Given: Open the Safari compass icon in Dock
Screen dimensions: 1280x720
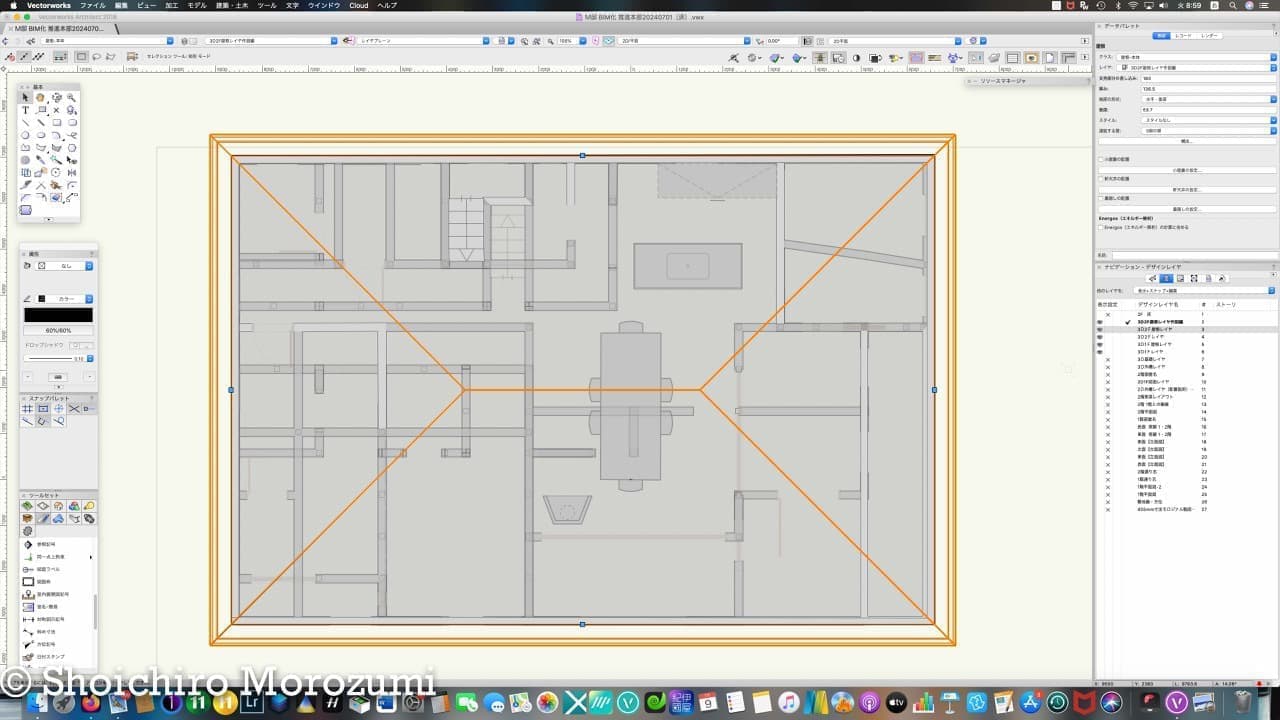Looking at the screenshot, I should (x=64, y=703).
